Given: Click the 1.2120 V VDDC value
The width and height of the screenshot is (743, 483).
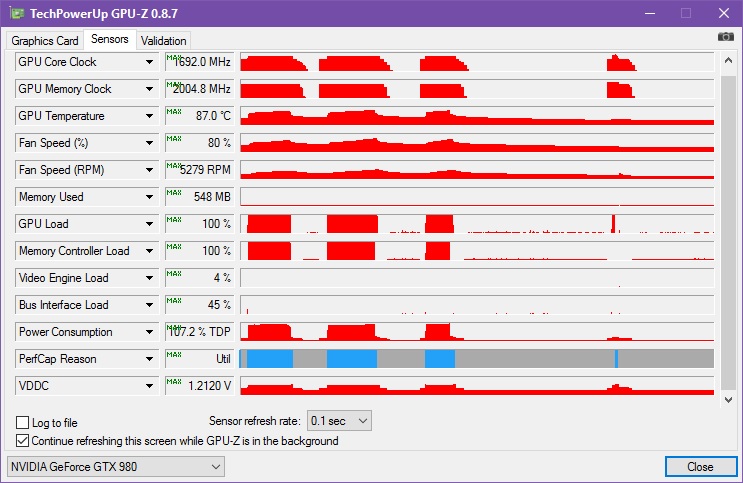Looking at the screenshot, I should tap(200, 386).
